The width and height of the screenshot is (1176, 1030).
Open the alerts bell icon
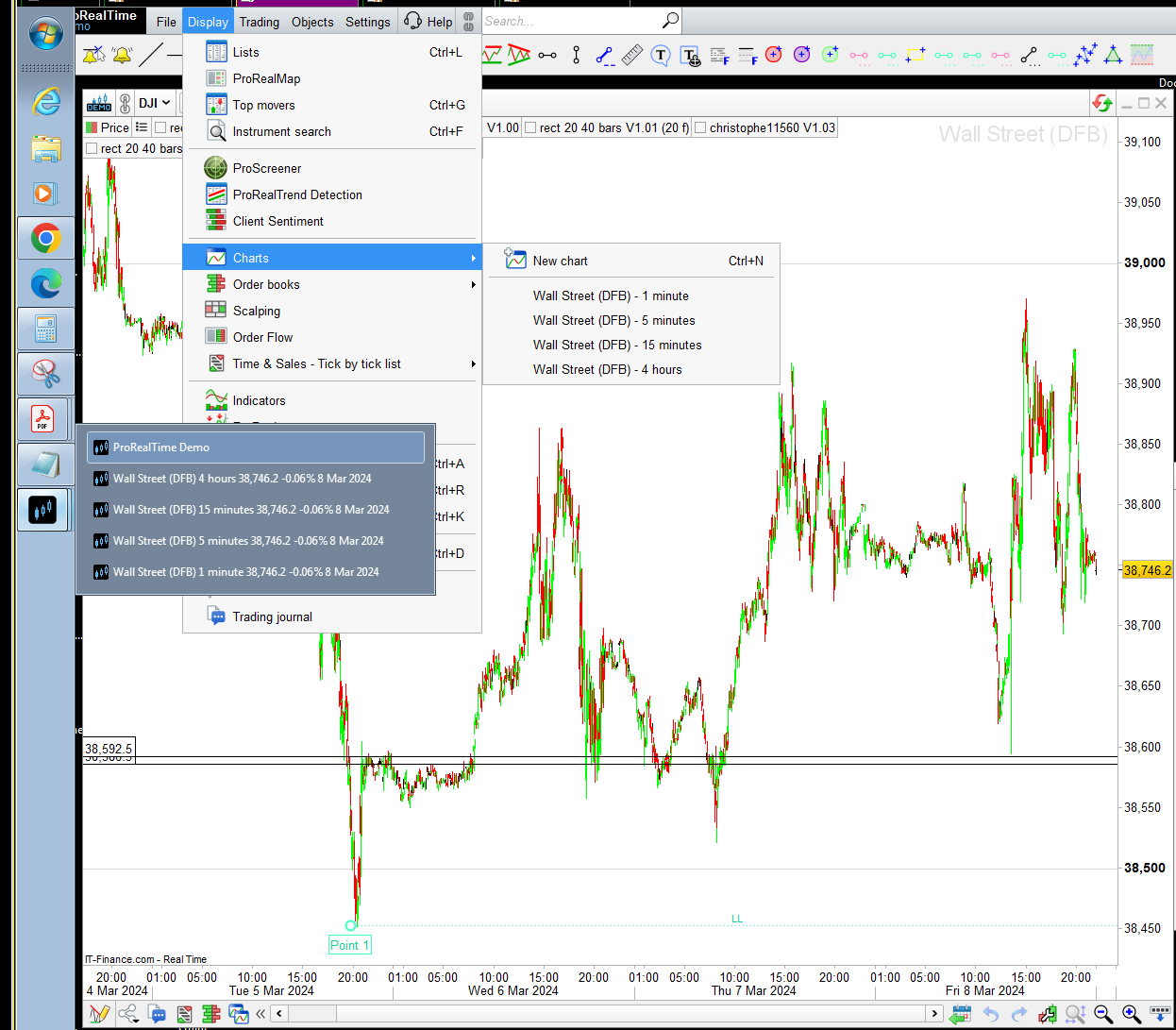click(x=123, y=56)
